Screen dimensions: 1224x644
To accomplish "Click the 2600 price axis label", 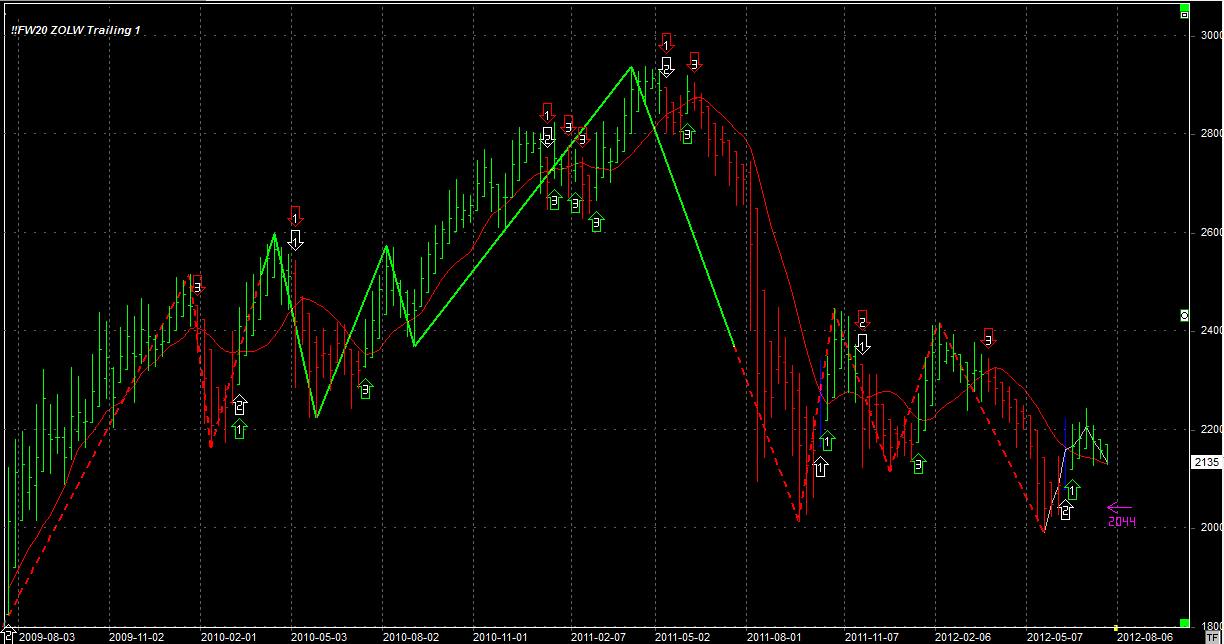I will pos(1210,232).
